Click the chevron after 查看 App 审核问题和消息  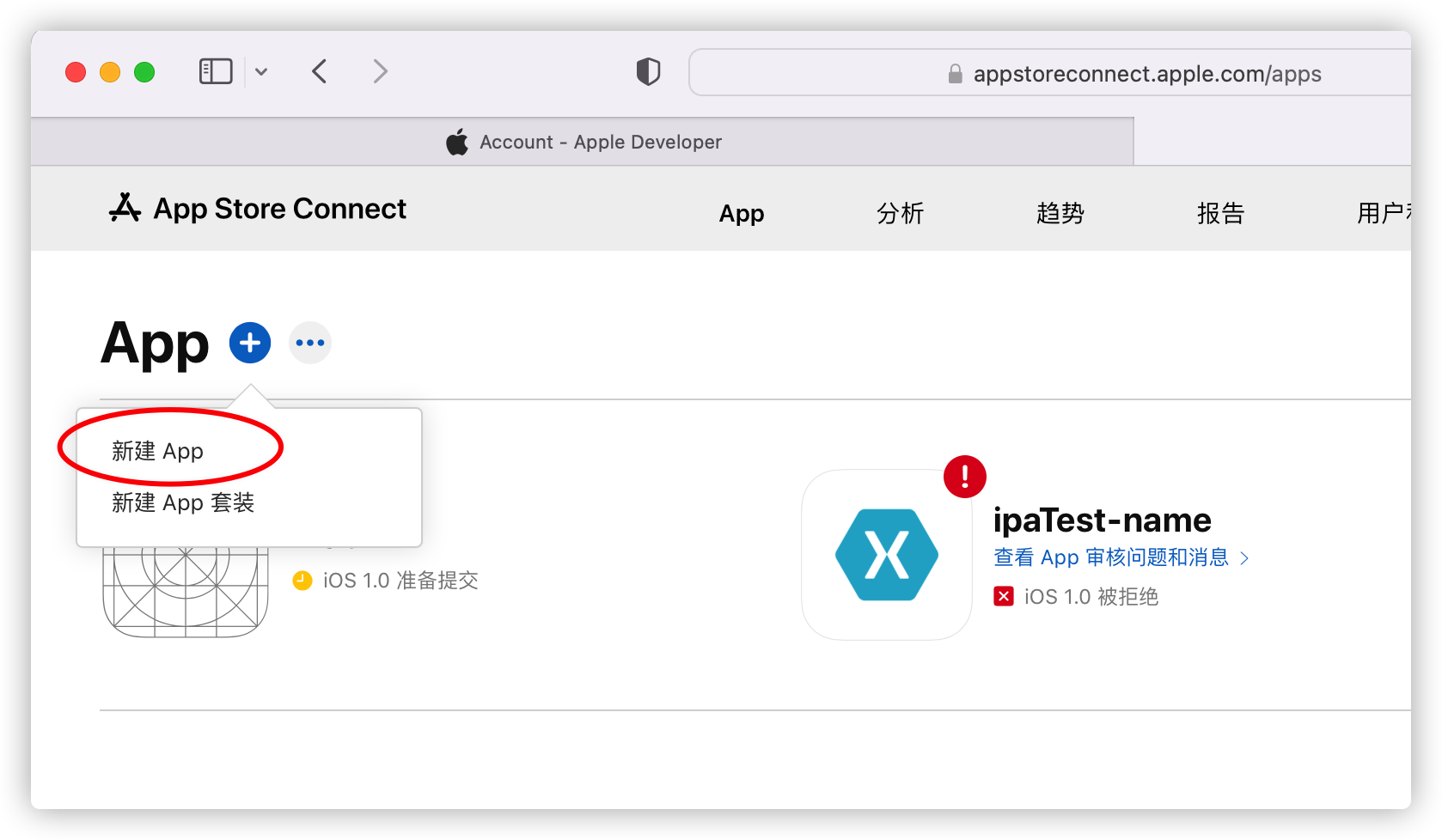point(1244,558)
